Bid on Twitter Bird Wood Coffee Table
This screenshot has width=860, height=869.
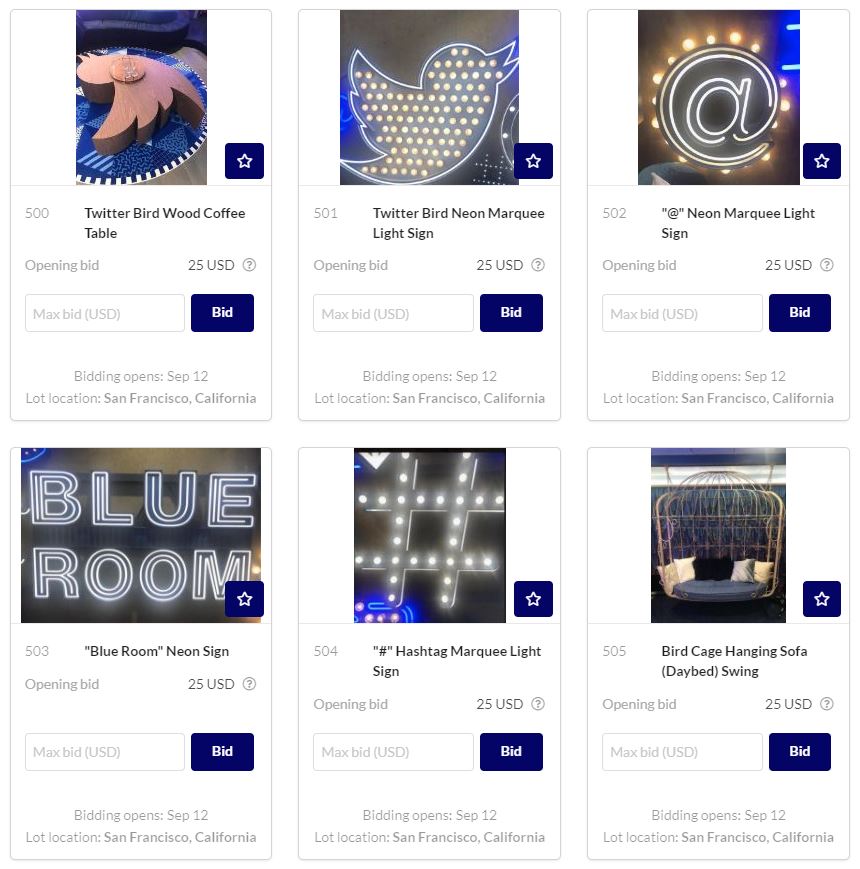click(x=222, y=313)
